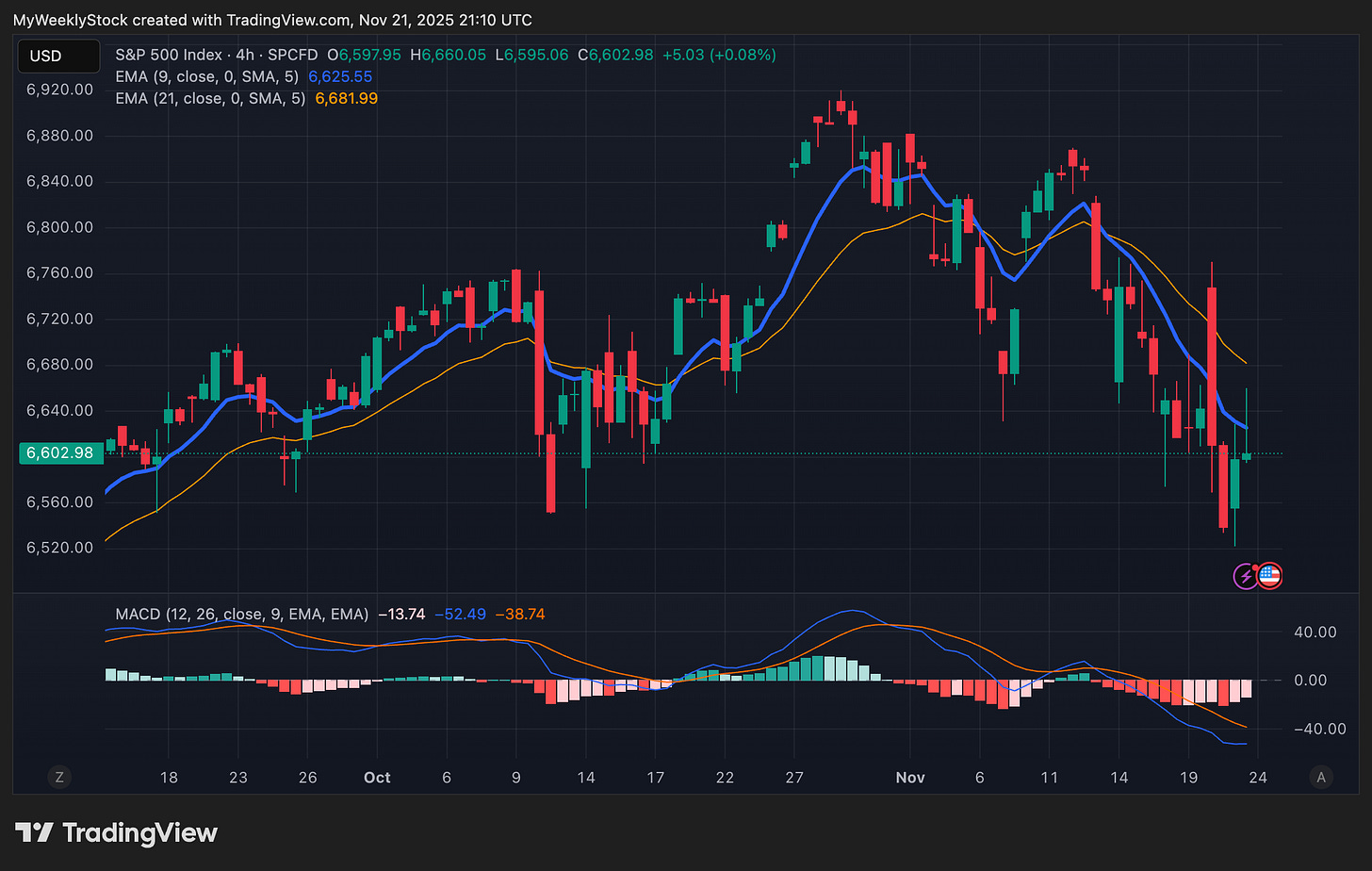Click the low value L6,595.06
Viewport: 1372px width, 871px height.
point(531,55)
